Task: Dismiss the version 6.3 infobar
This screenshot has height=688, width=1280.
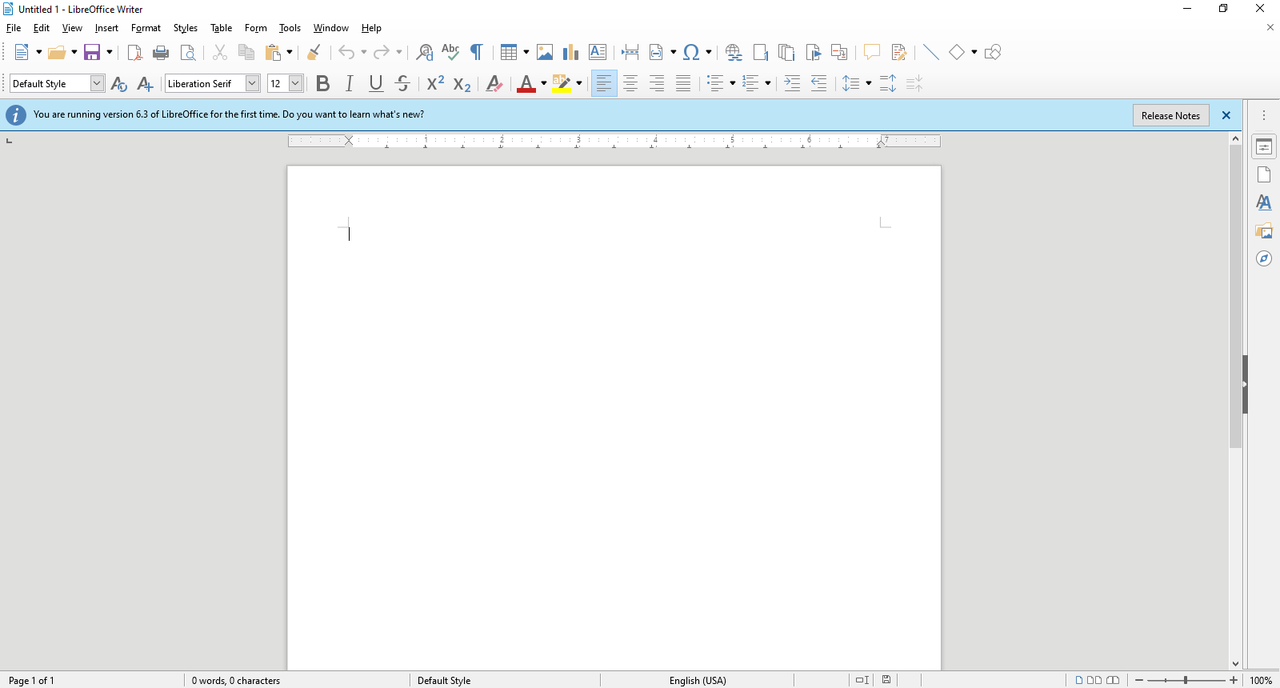Action: click(x=1226, y=115)
